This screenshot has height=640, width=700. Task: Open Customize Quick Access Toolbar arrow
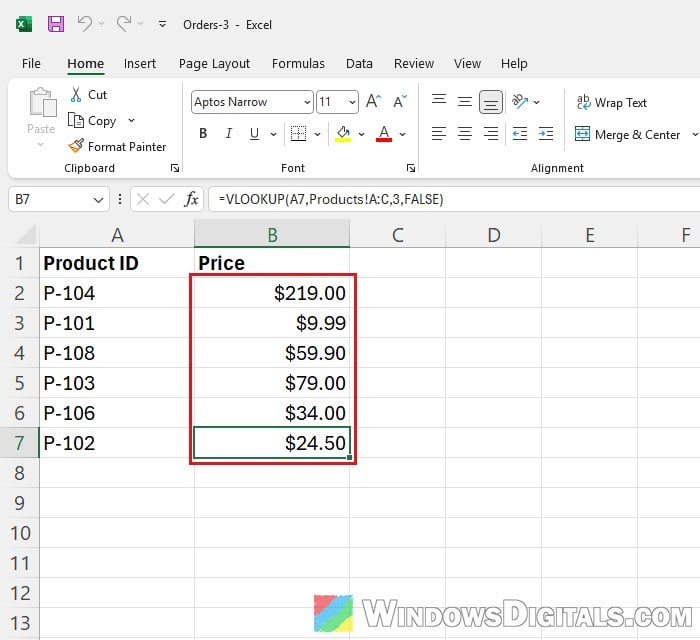(x=162, y=24)
